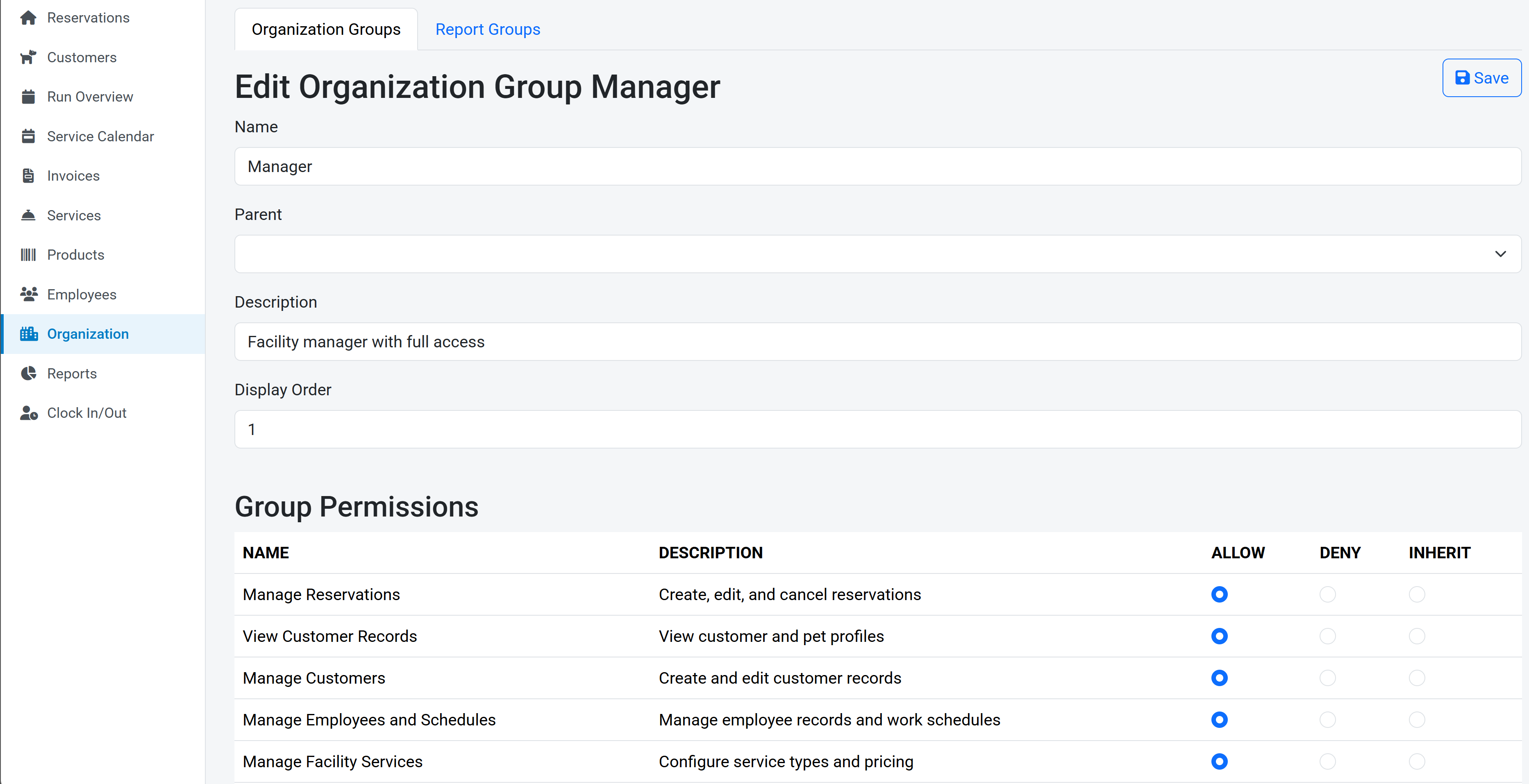This screenshot has width=1529, height=784.
Task: Select Inherit for Manage Reservations
Action: click(1417, 594)
